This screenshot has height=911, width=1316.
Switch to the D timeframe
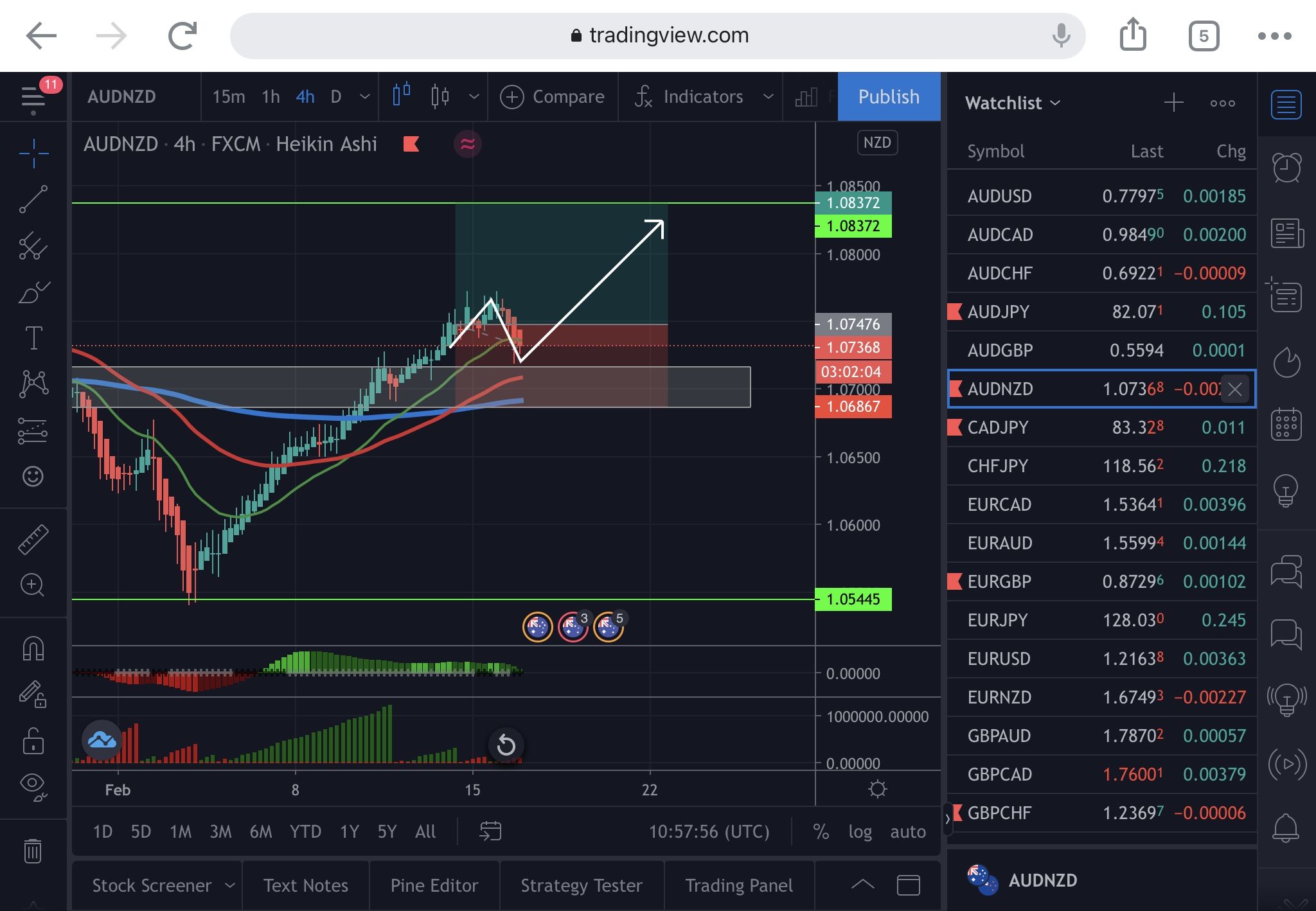tap(335, 97)
